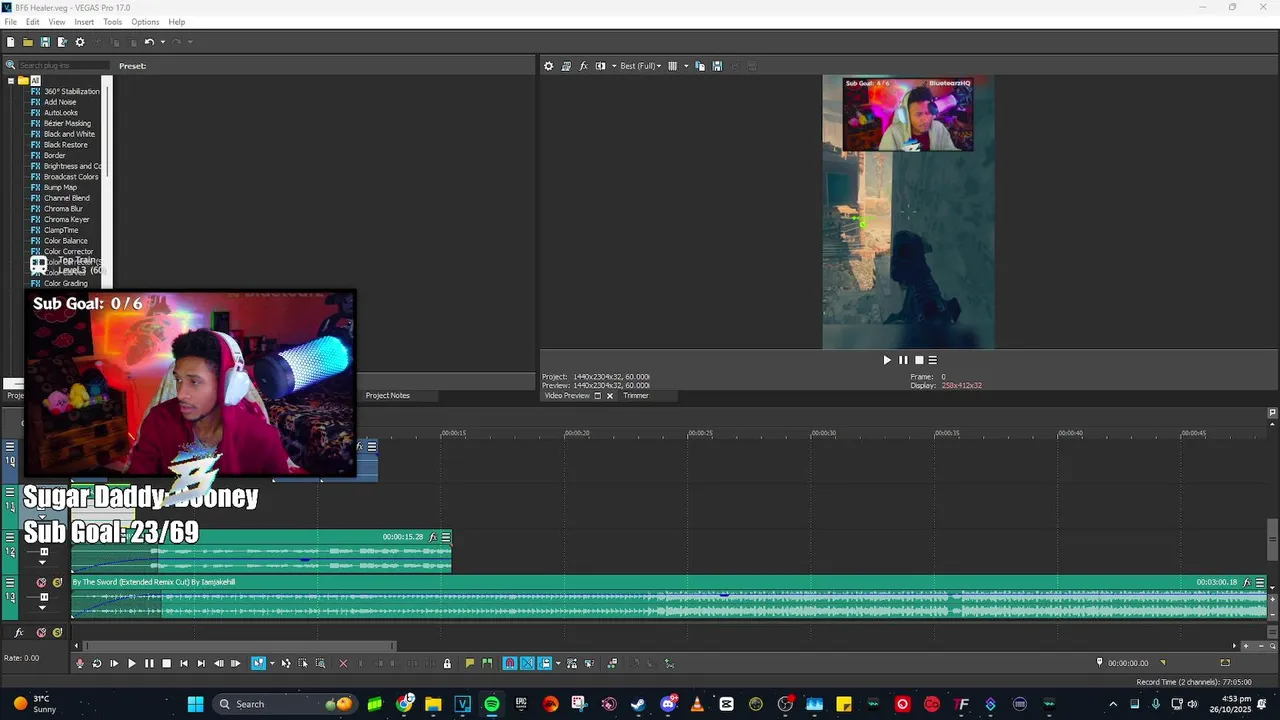The image size is (1280, 720).
Task: Click the timeline horizontal scrollbar
Action: point(240,646)
